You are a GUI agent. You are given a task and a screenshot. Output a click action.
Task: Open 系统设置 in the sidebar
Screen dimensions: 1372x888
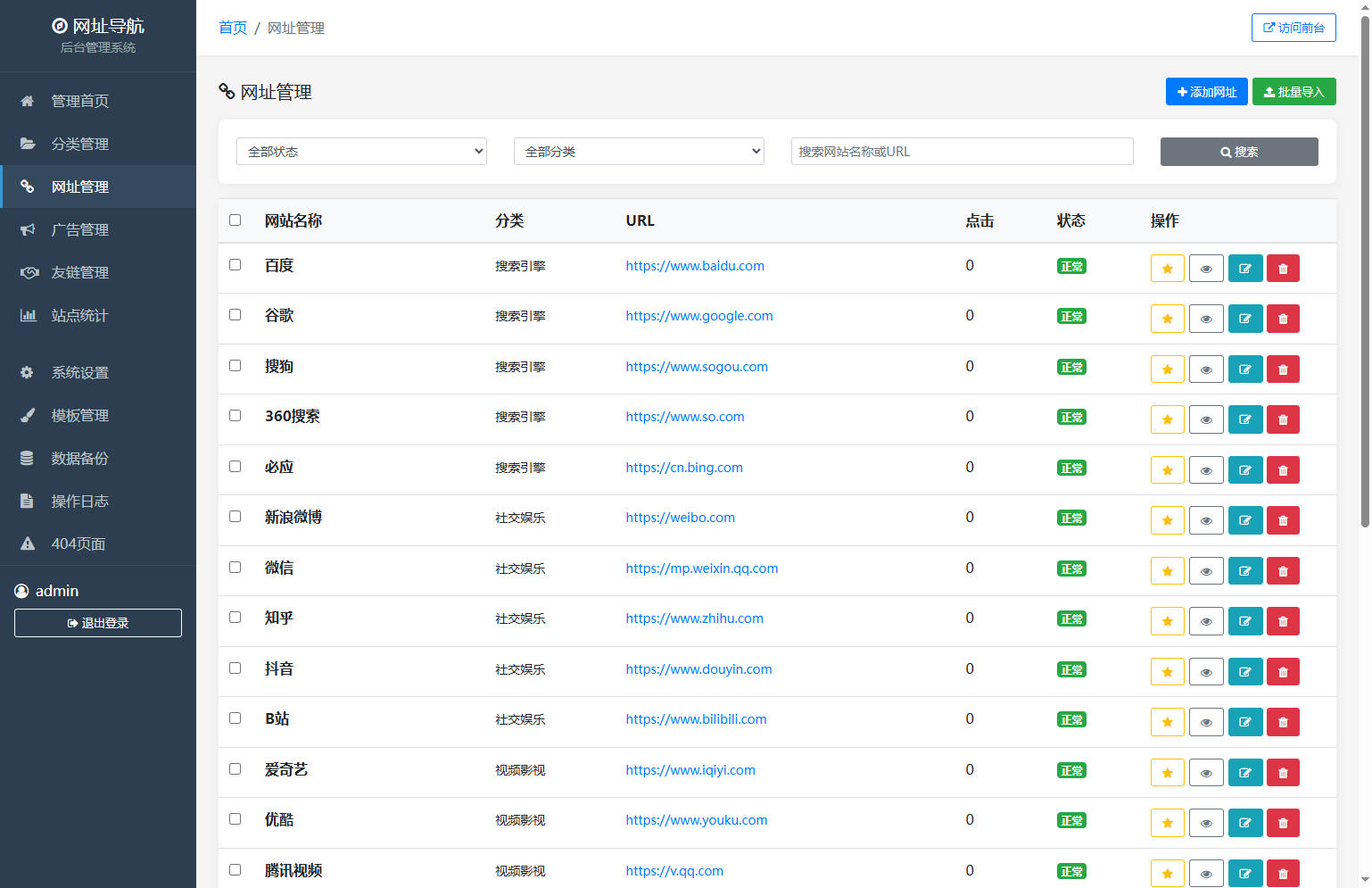pos(98,372)
